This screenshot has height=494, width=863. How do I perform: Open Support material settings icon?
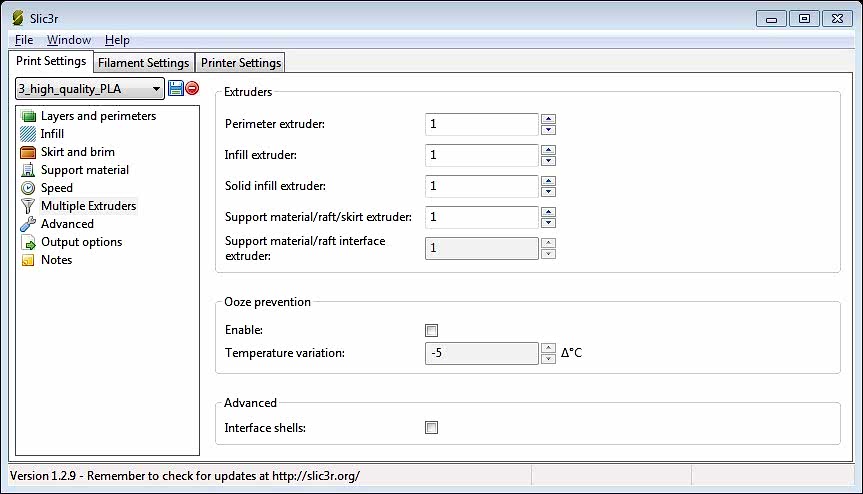28,170
